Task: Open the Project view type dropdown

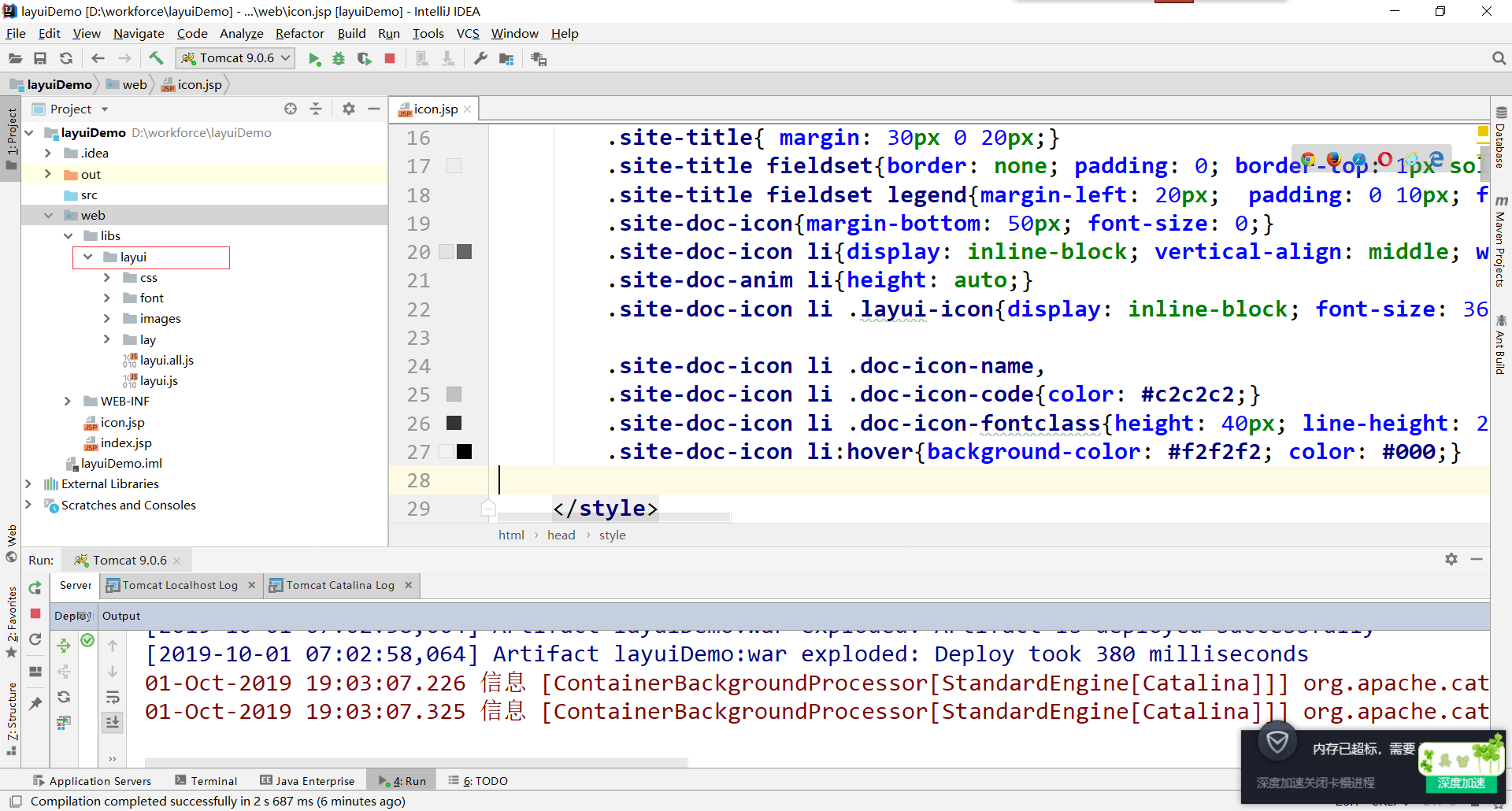Action: click(x=105, y=109)
